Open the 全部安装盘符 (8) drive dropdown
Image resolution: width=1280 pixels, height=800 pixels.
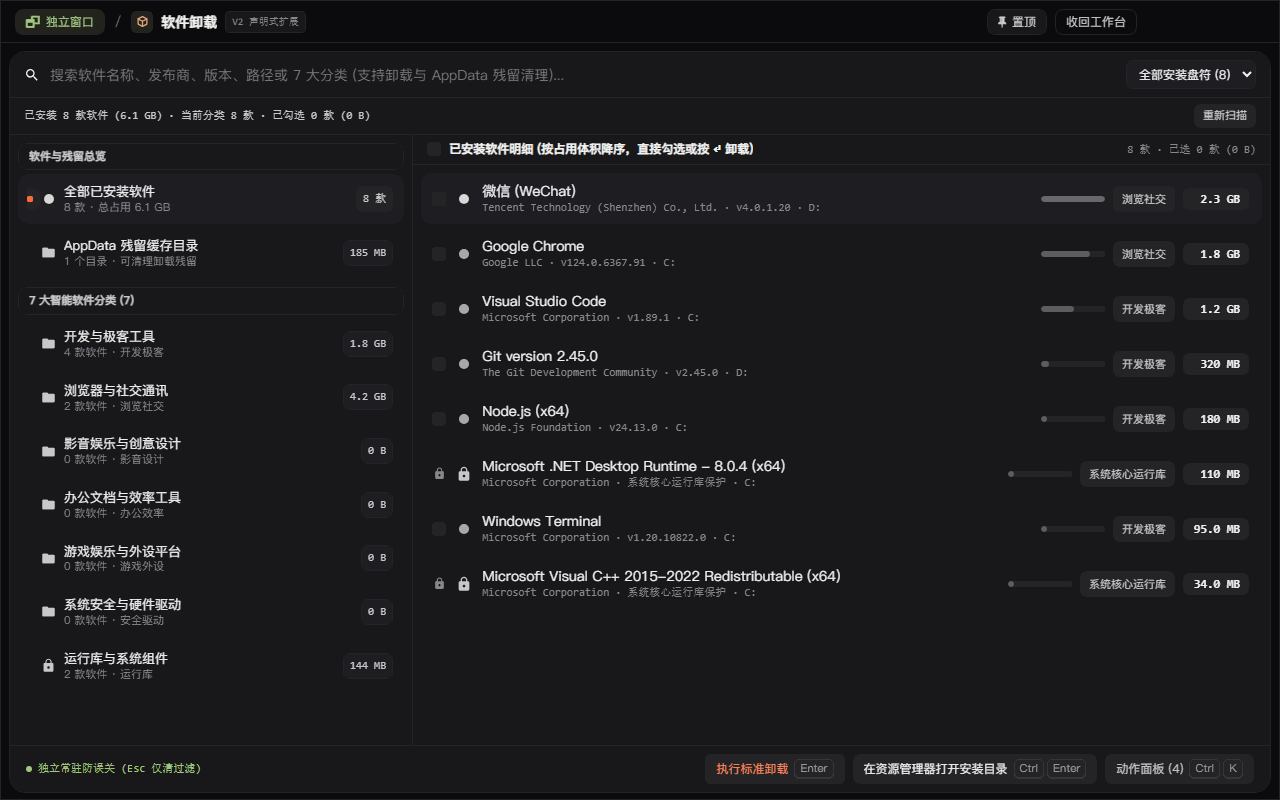[1191, 74]
